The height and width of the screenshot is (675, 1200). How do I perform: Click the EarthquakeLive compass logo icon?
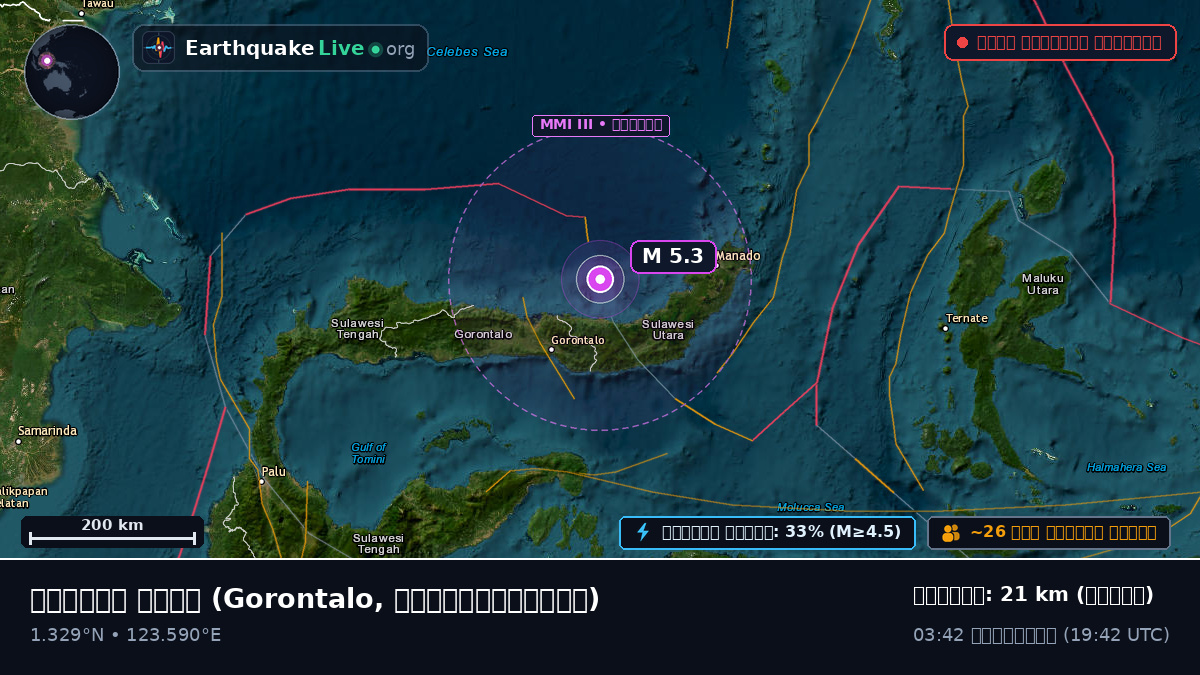159,48
